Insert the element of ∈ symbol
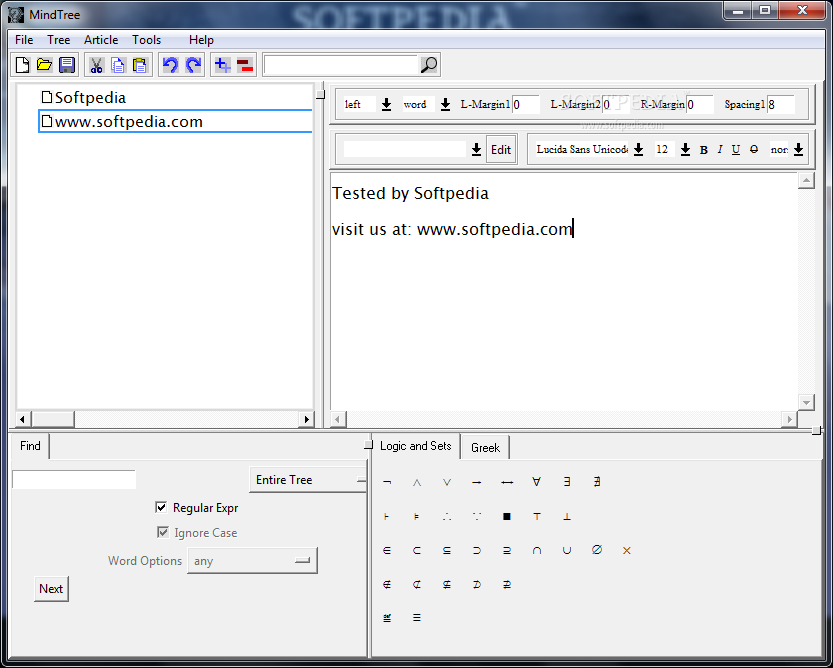The image size is (833, 668). [x=387, y=550]
